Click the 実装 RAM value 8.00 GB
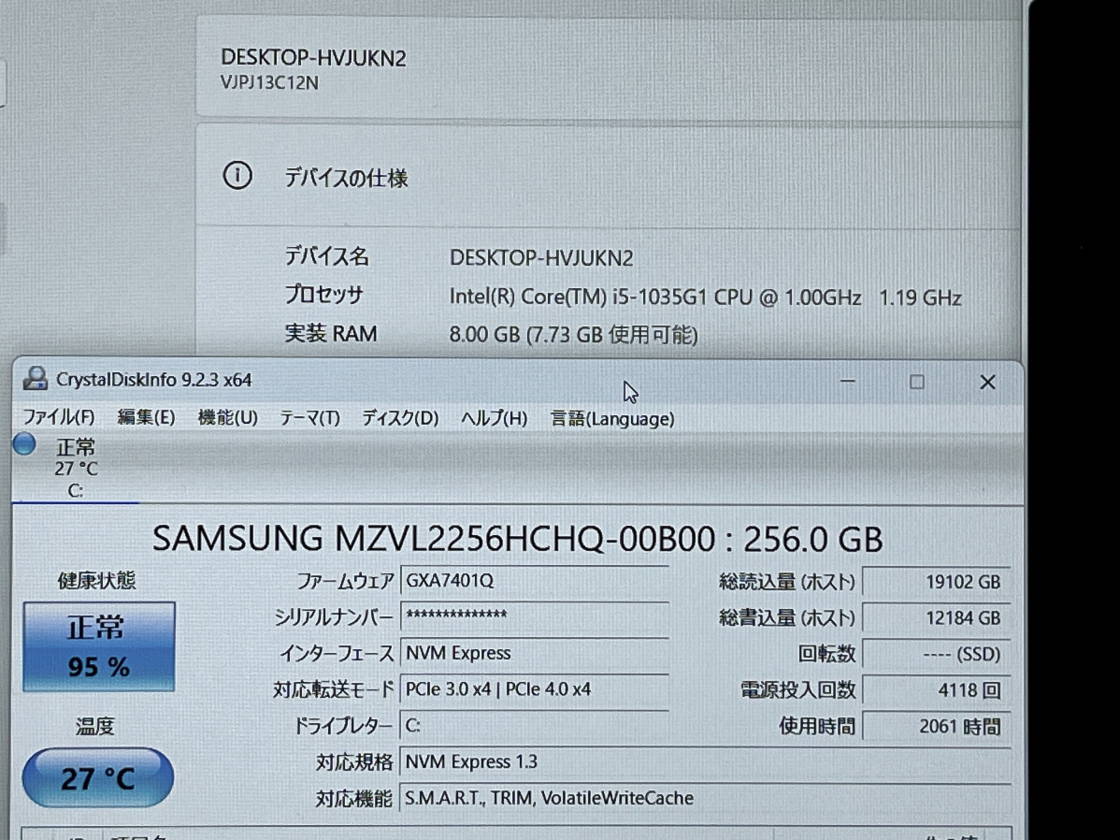The image size is (1120, 840). point(574,335)
